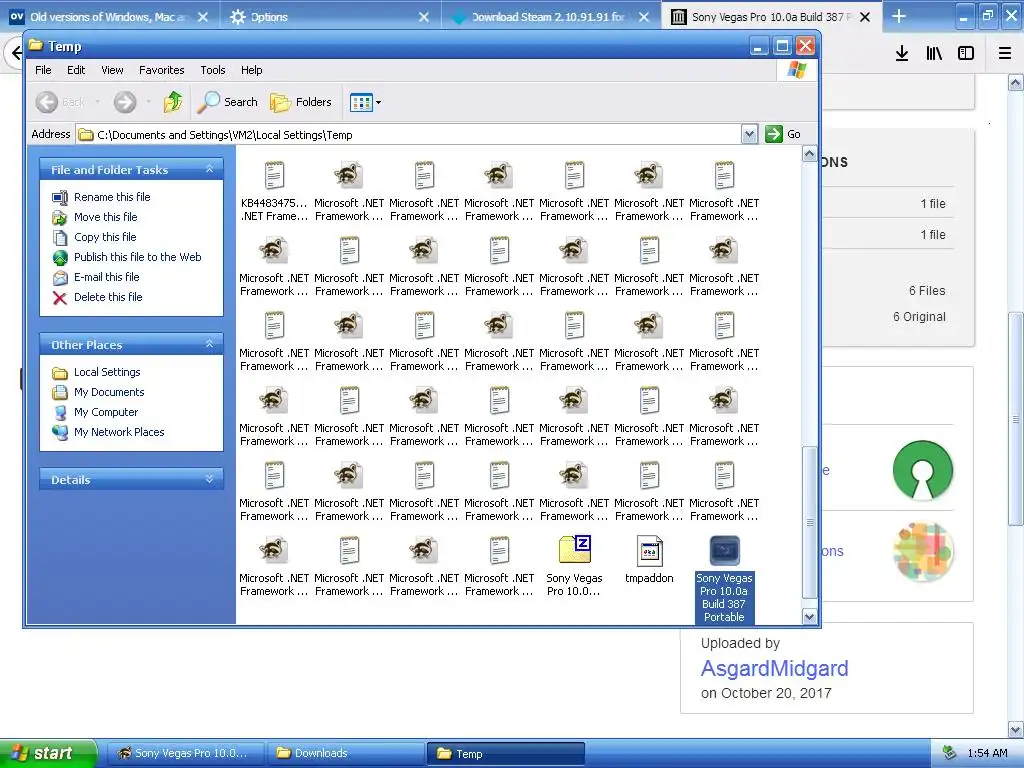Switch to Sony Vegas Pro 10.0... taskbar item
Viewport: 1024px width, 768px height.
coord(185,753)
